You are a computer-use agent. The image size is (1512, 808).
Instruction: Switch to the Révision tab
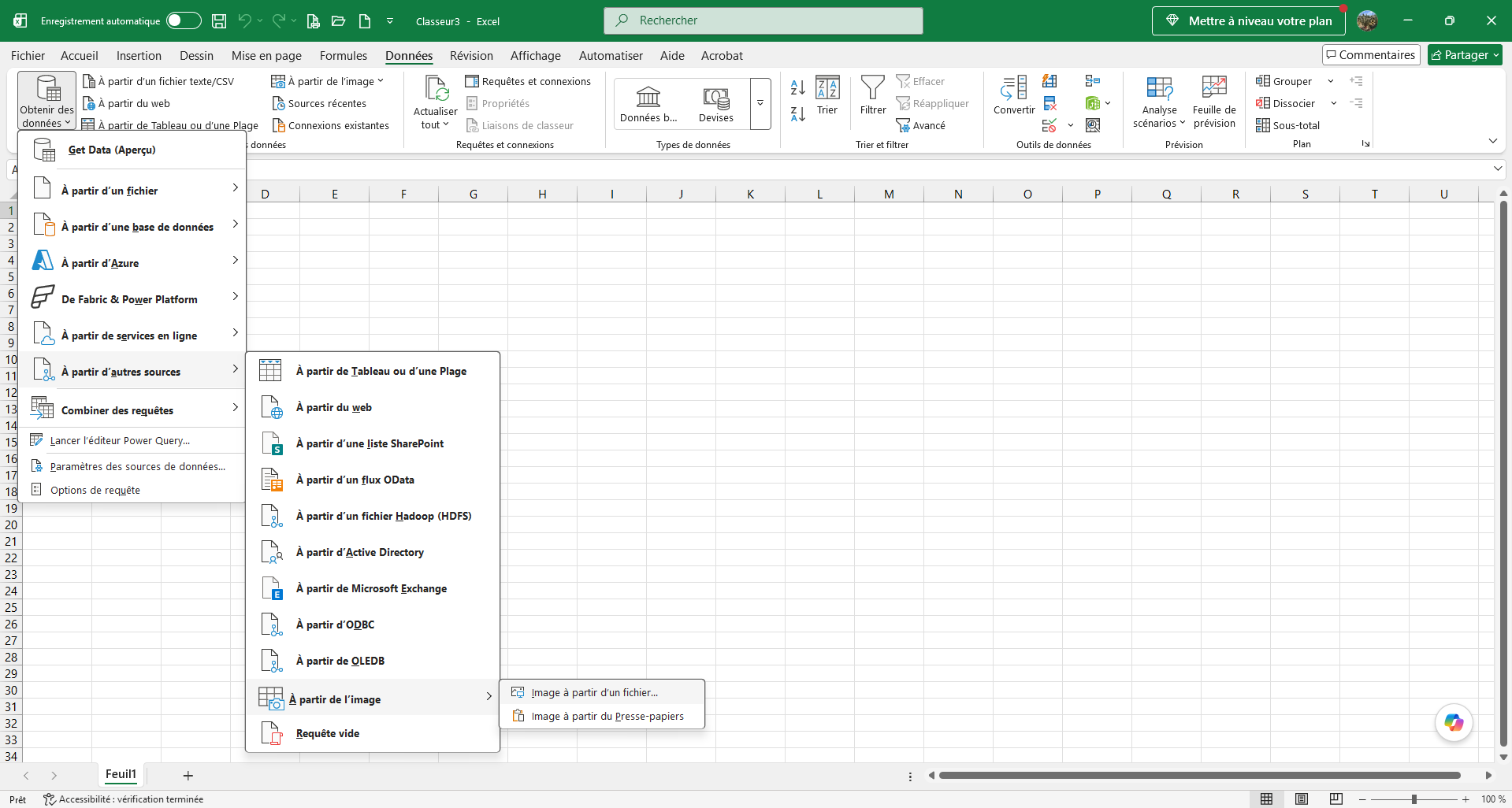471,56
